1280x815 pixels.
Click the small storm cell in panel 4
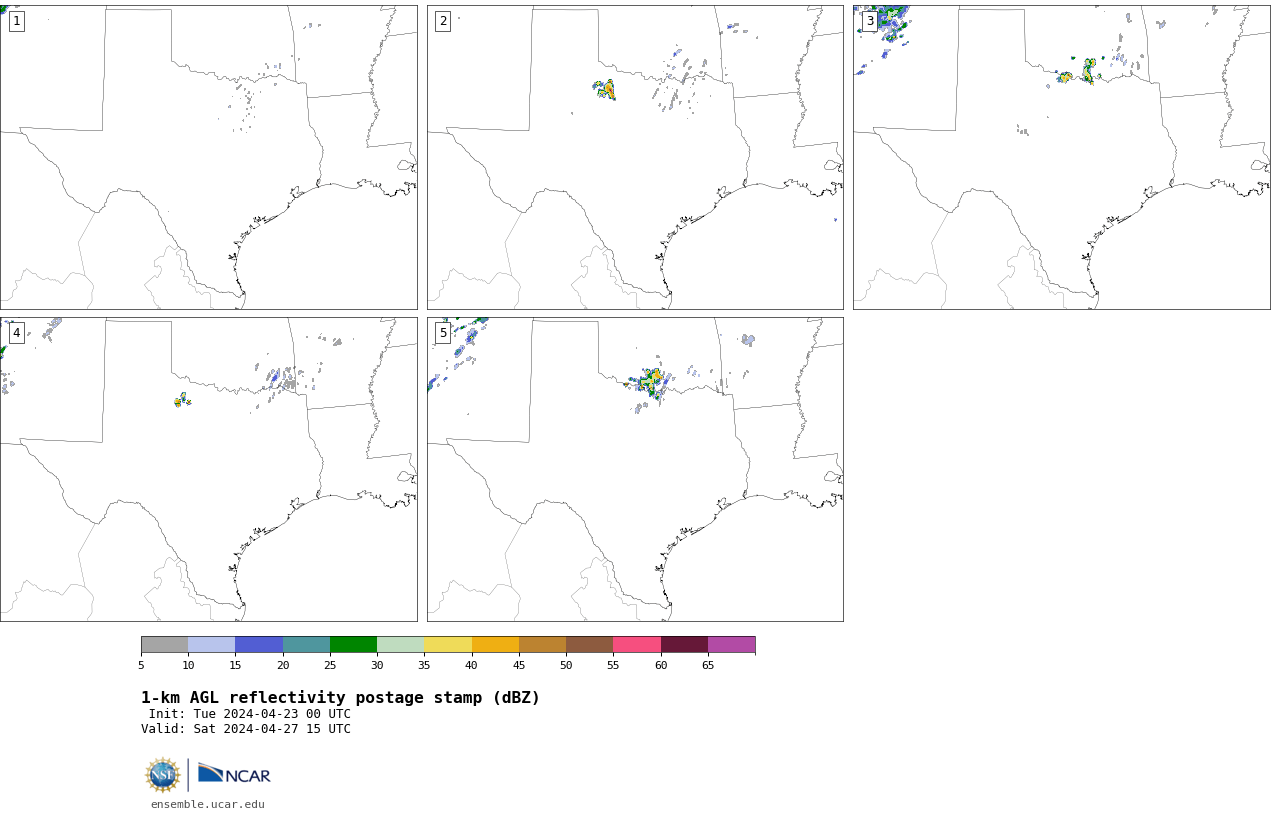(x=182, y=400)
